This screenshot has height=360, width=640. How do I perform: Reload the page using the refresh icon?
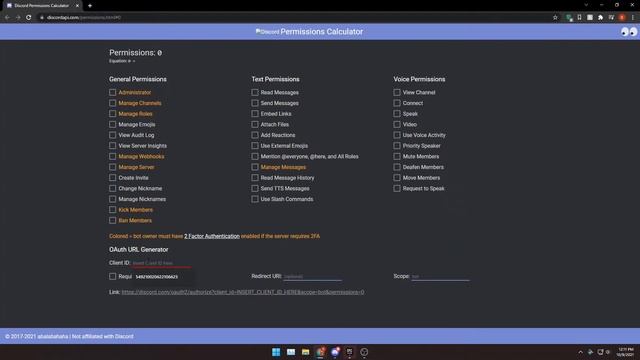29,18
